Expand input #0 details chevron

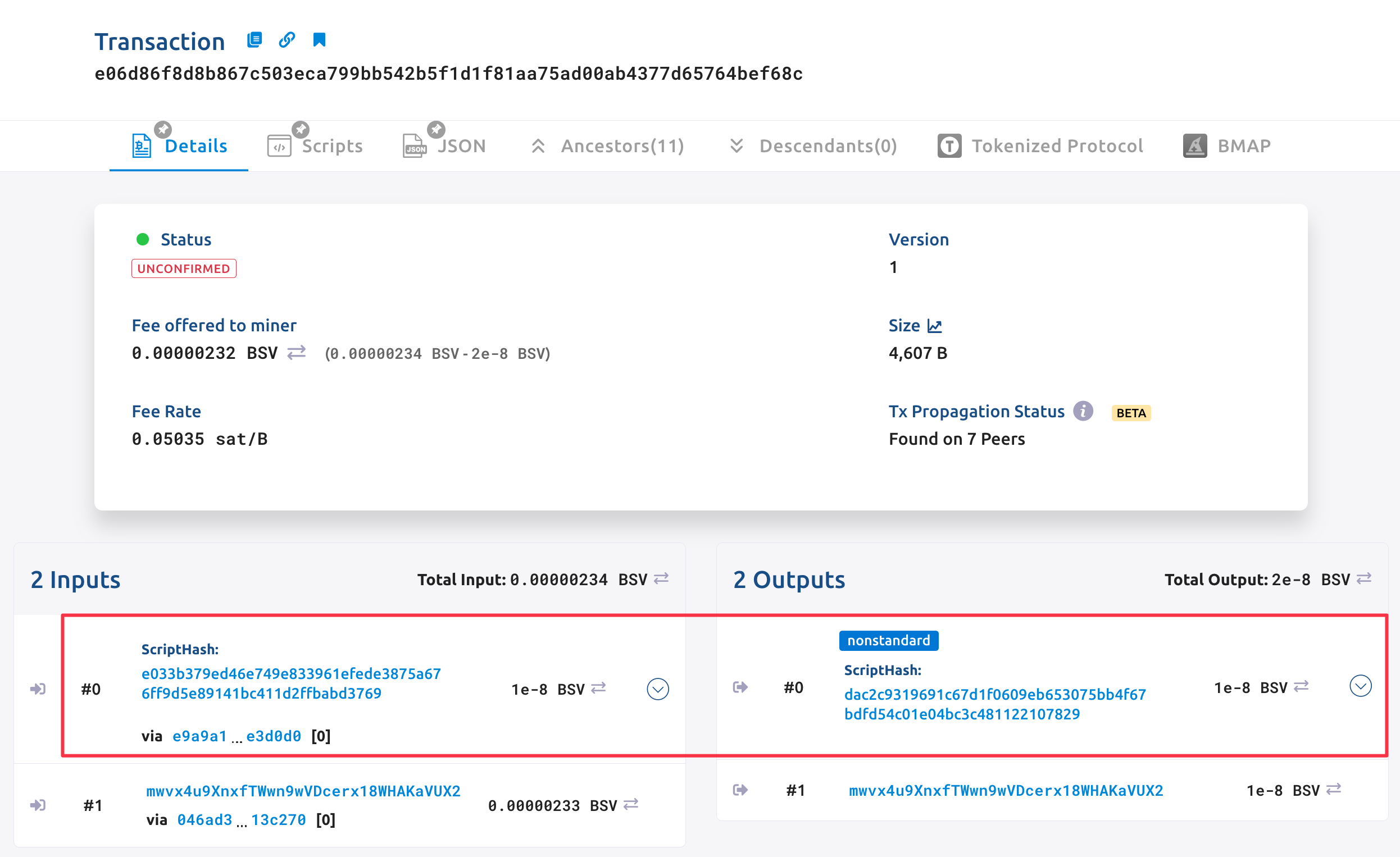tap(657, 689)
